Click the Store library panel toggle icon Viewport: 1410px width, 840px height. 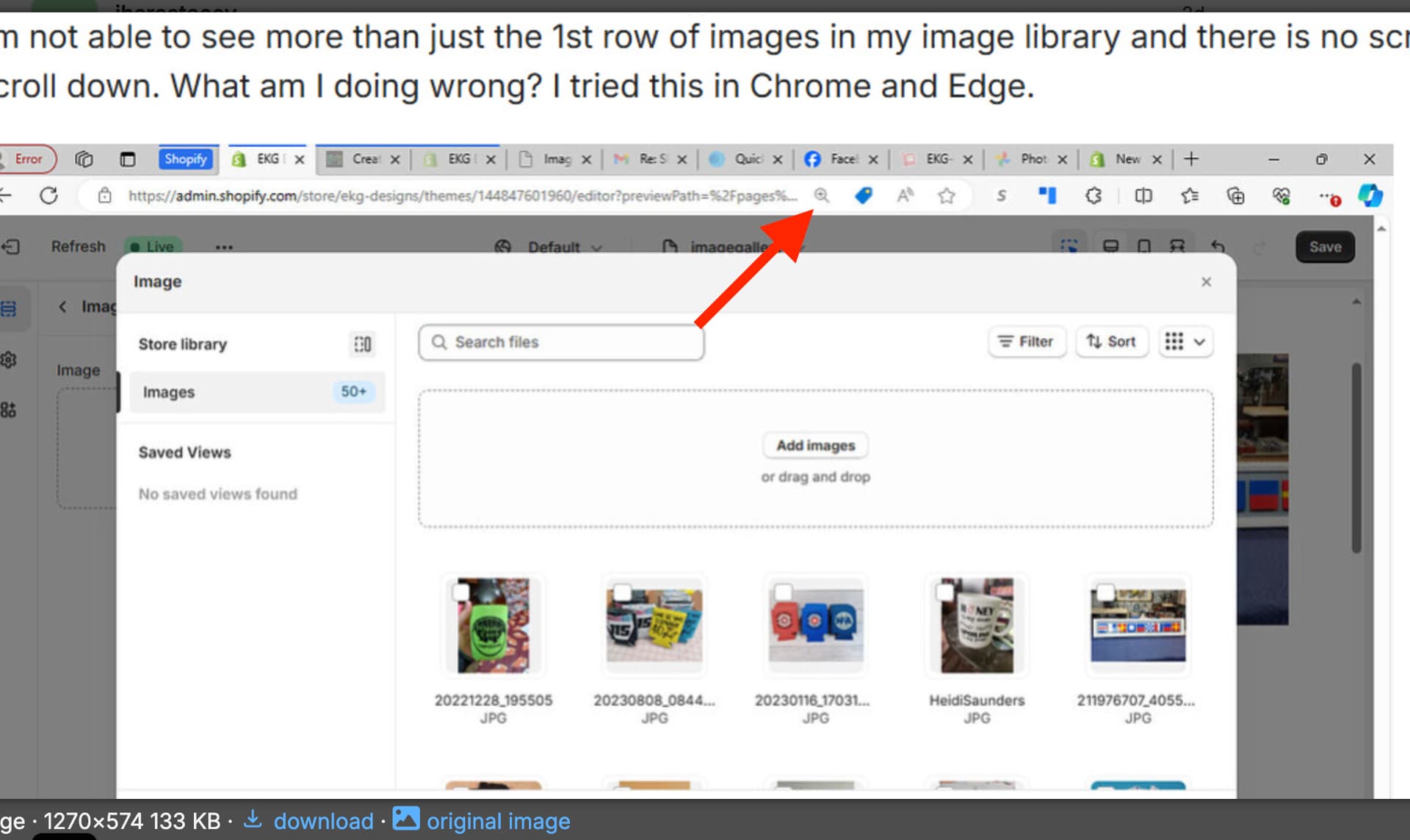(x=362, y=344)
